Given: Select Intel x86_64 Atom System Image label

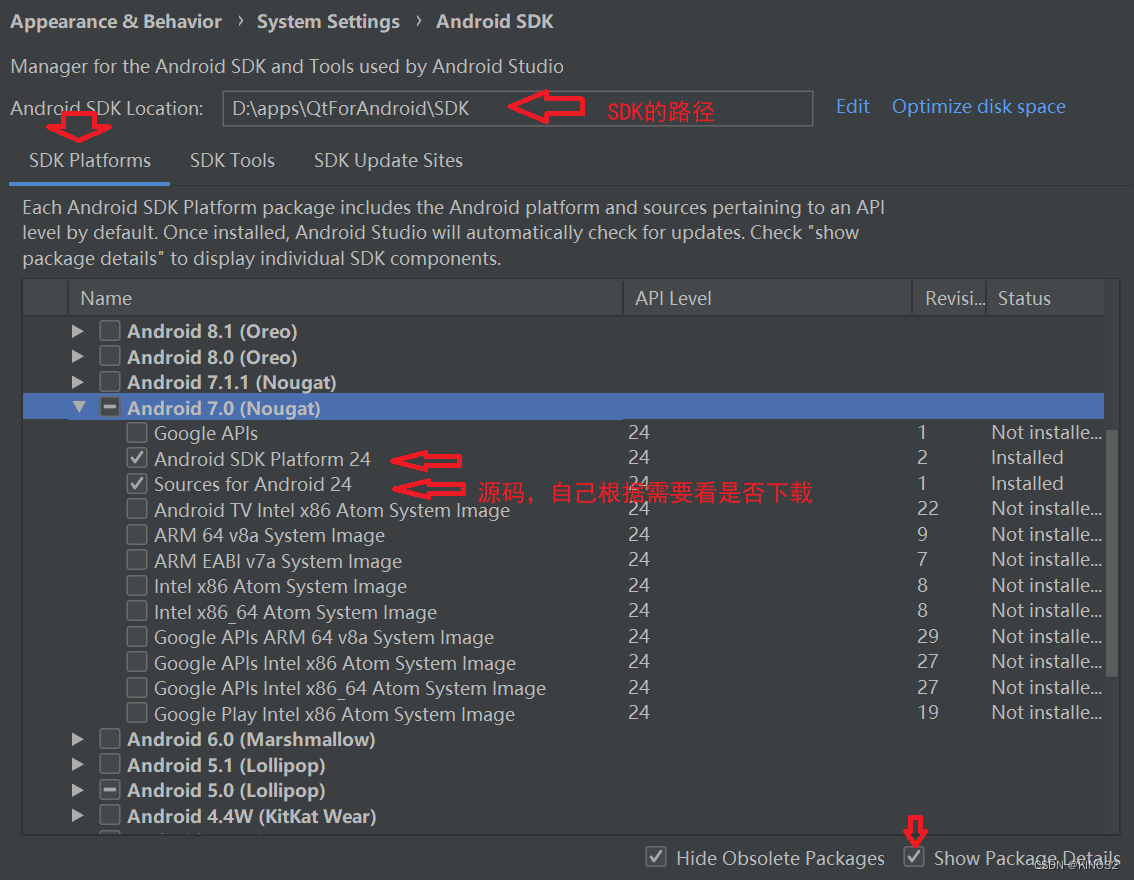Looking at the screenshot, I should pyautogui.click(x=295, y=612).
